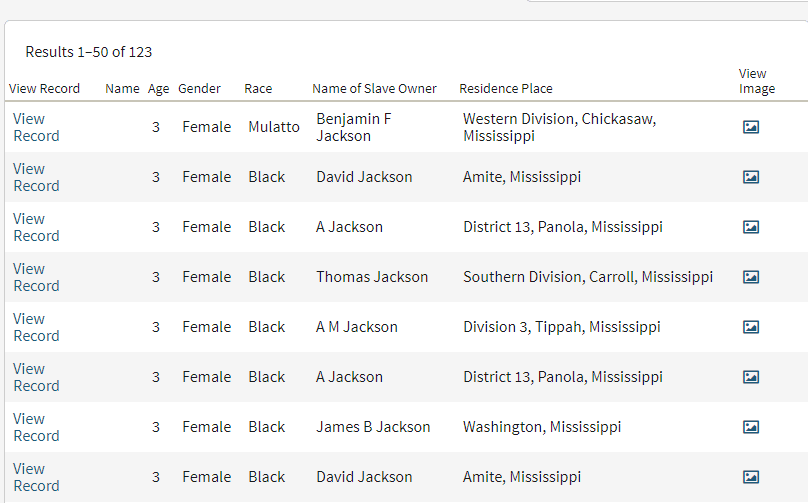
Task: Open View Record for Washington, Mississippi row
Action: (x=36, y=427)
